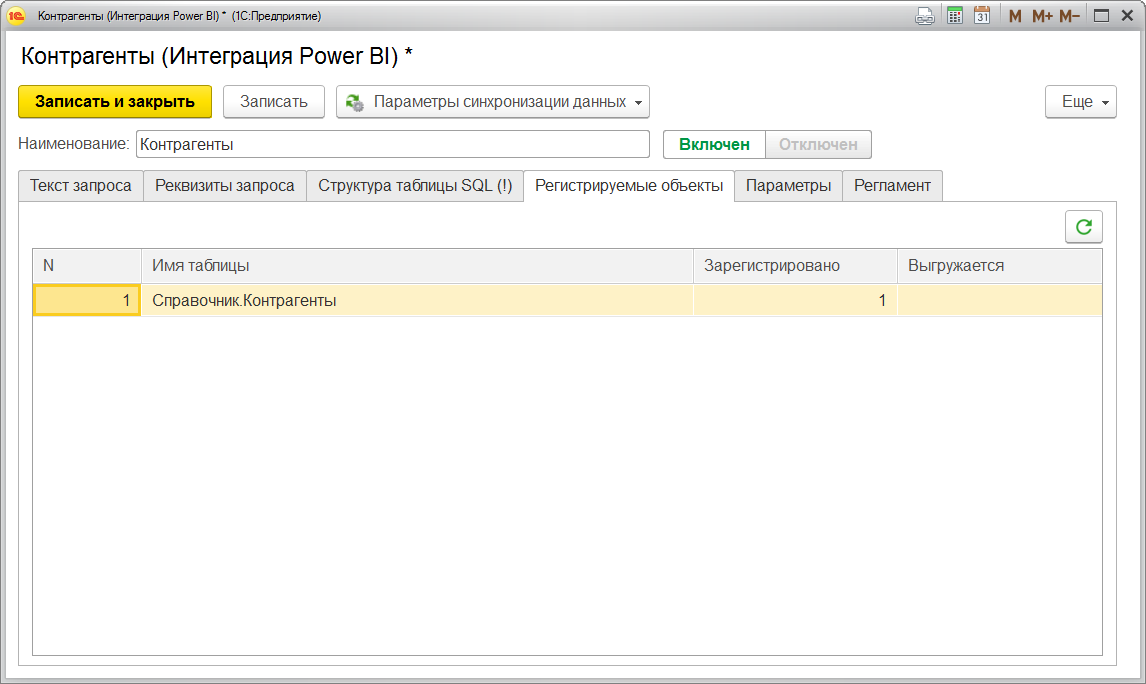Select the Справочник.Контрагенты table cell
The height and width of the screenshot is (684, 1146).
417,300
